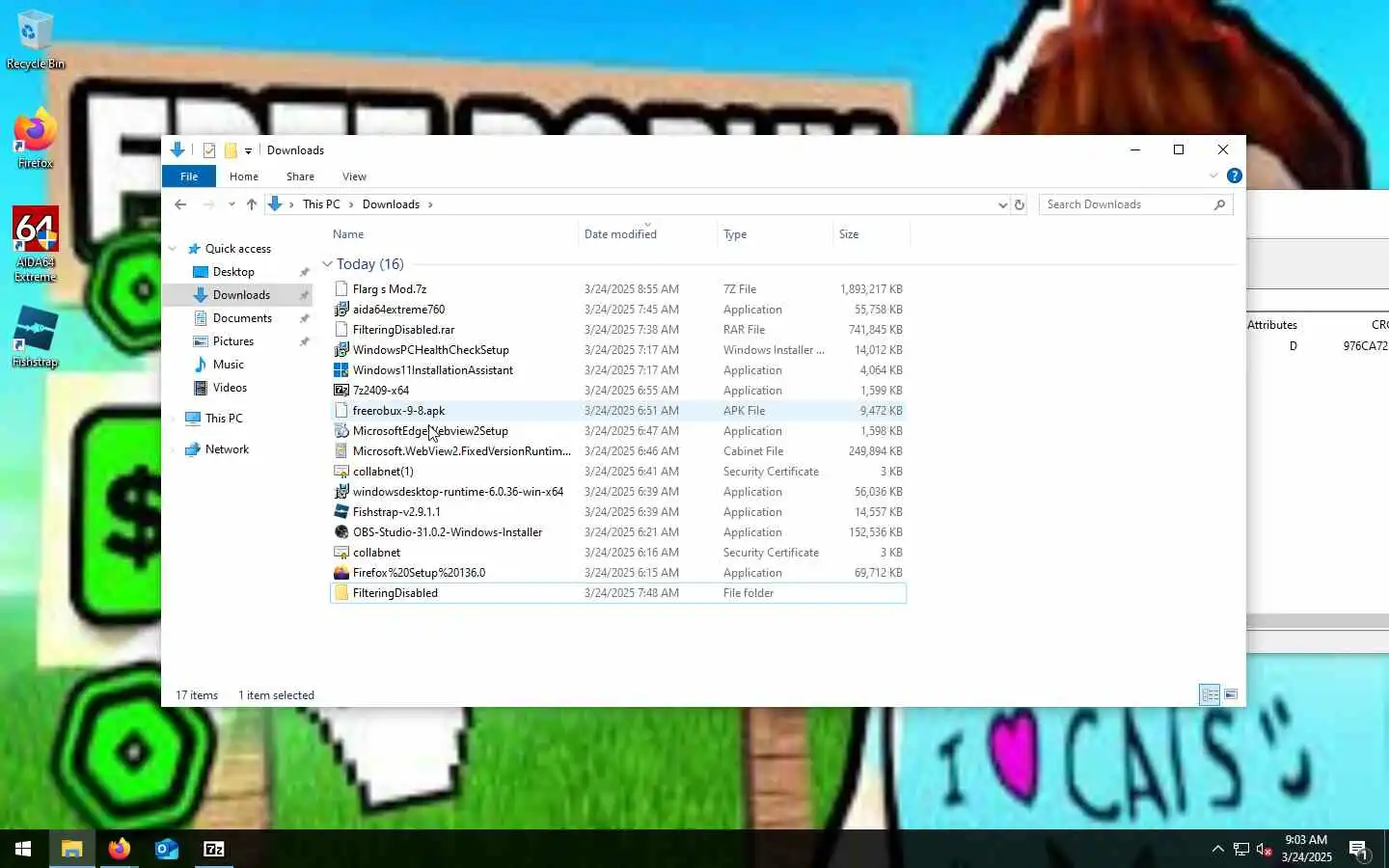Click the search magnifier icon

[1219, 204]
